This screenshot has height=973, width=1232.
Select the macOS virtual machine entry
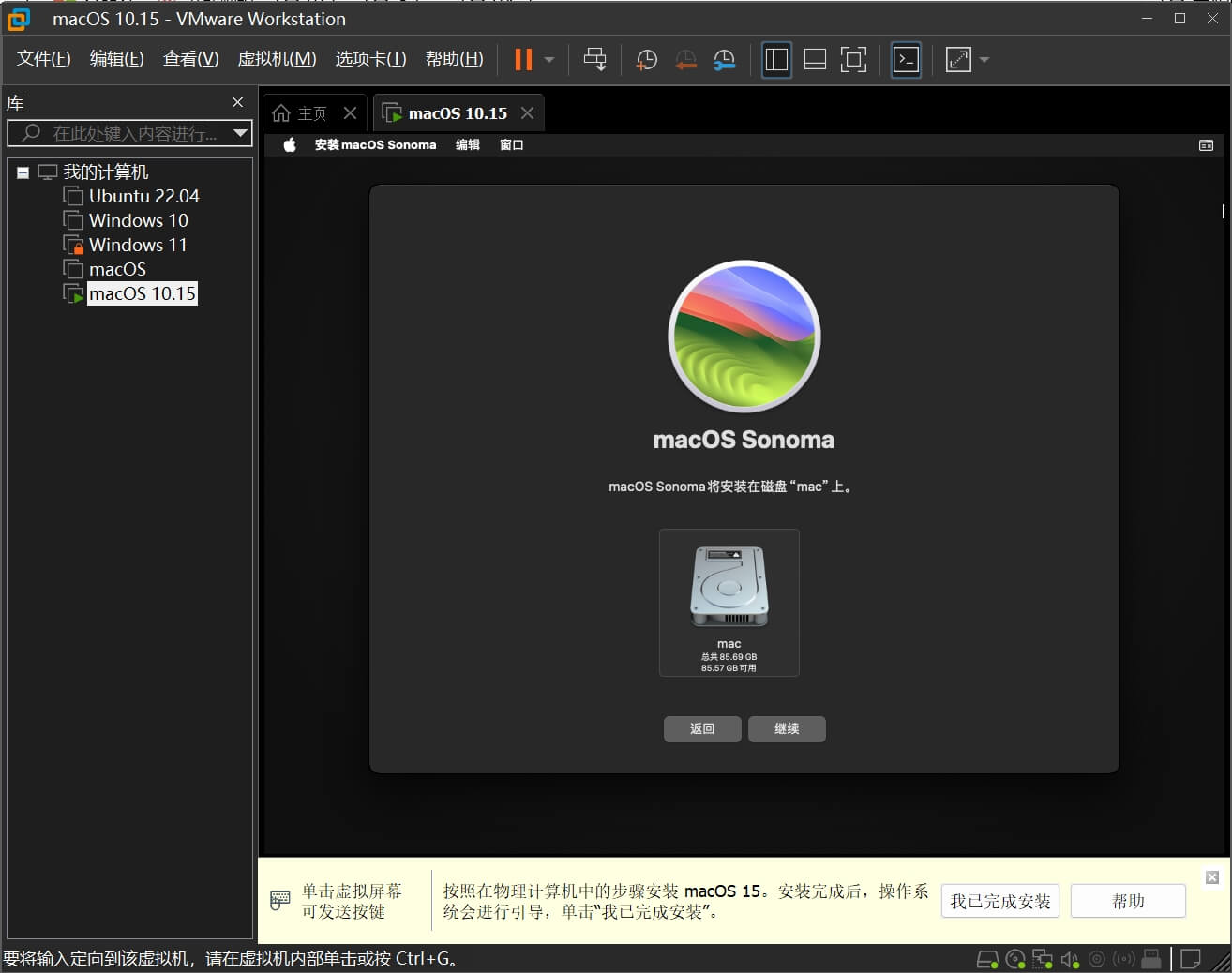tap(117, 269)
